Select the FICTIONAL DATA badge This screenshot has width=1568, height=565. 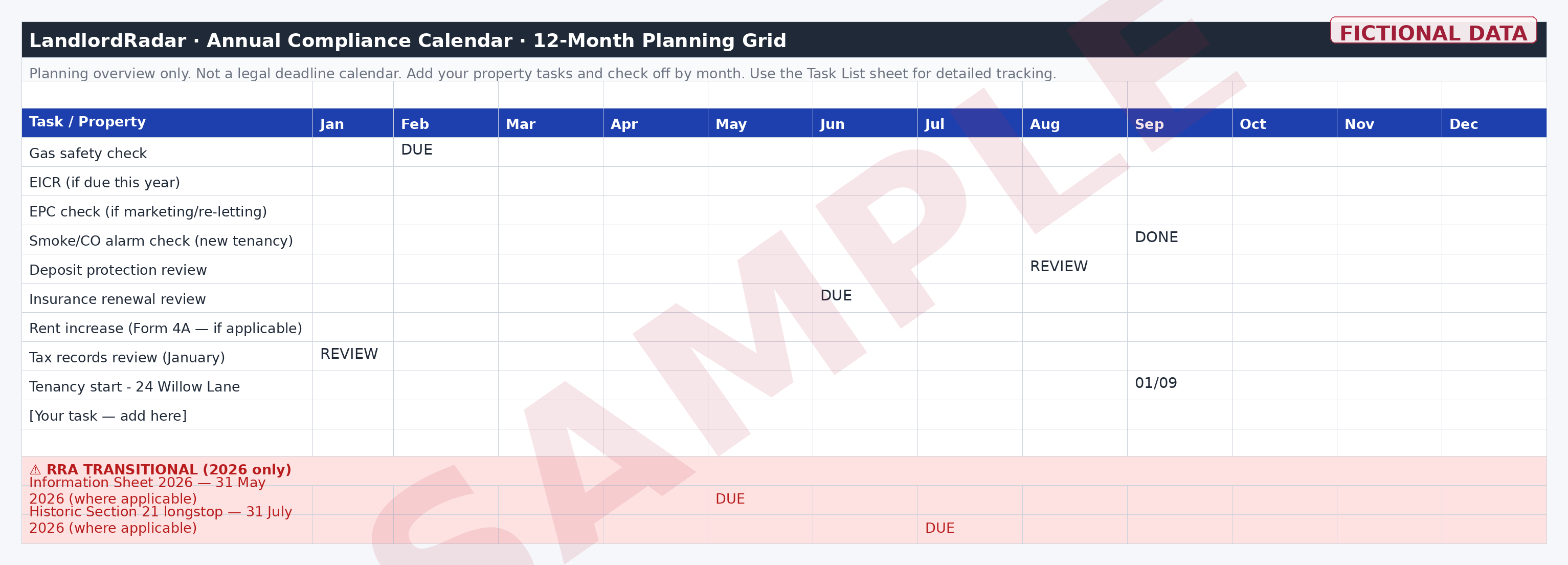click(1433, 30)
